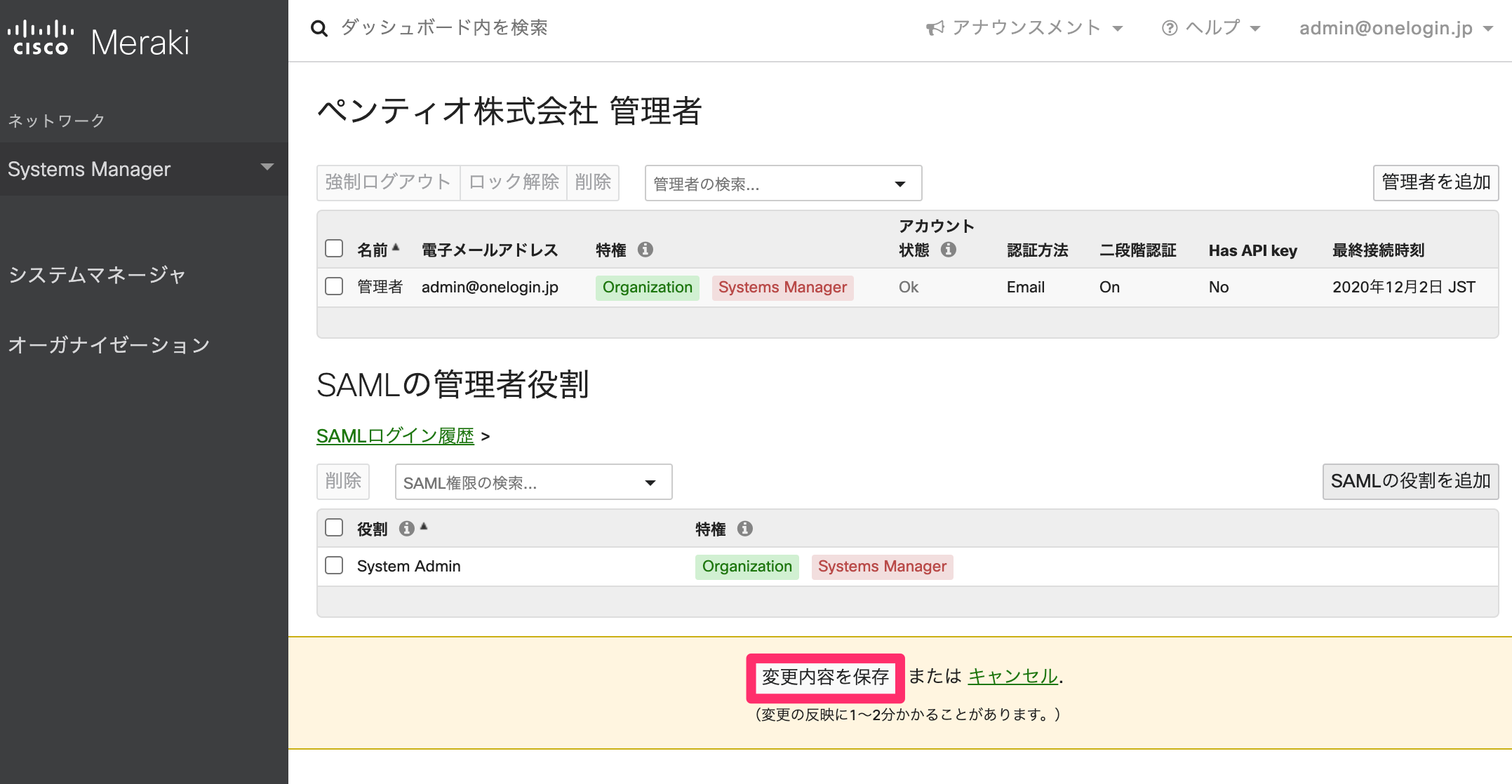The height and width of the screenshot is (784, 1512).
Task: Click sort arrow next to 名前 header
Action: pos(396,247)
